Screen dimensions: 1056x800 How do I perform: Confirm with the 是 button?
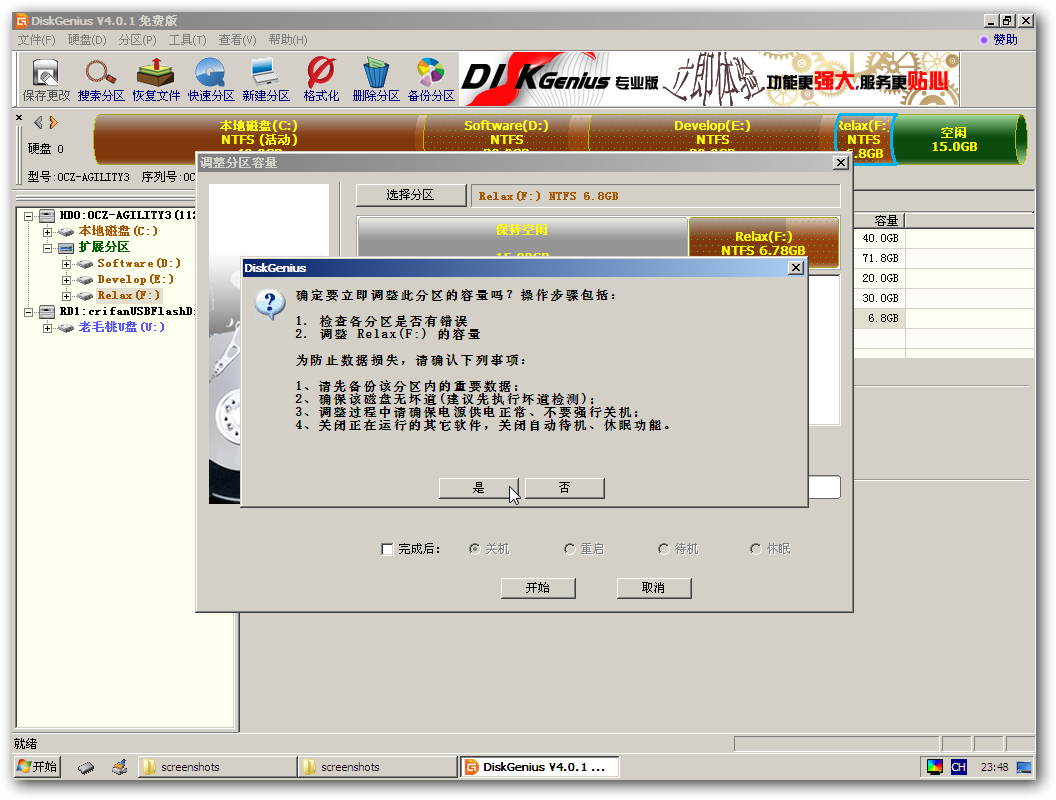(x=478, y=488)
